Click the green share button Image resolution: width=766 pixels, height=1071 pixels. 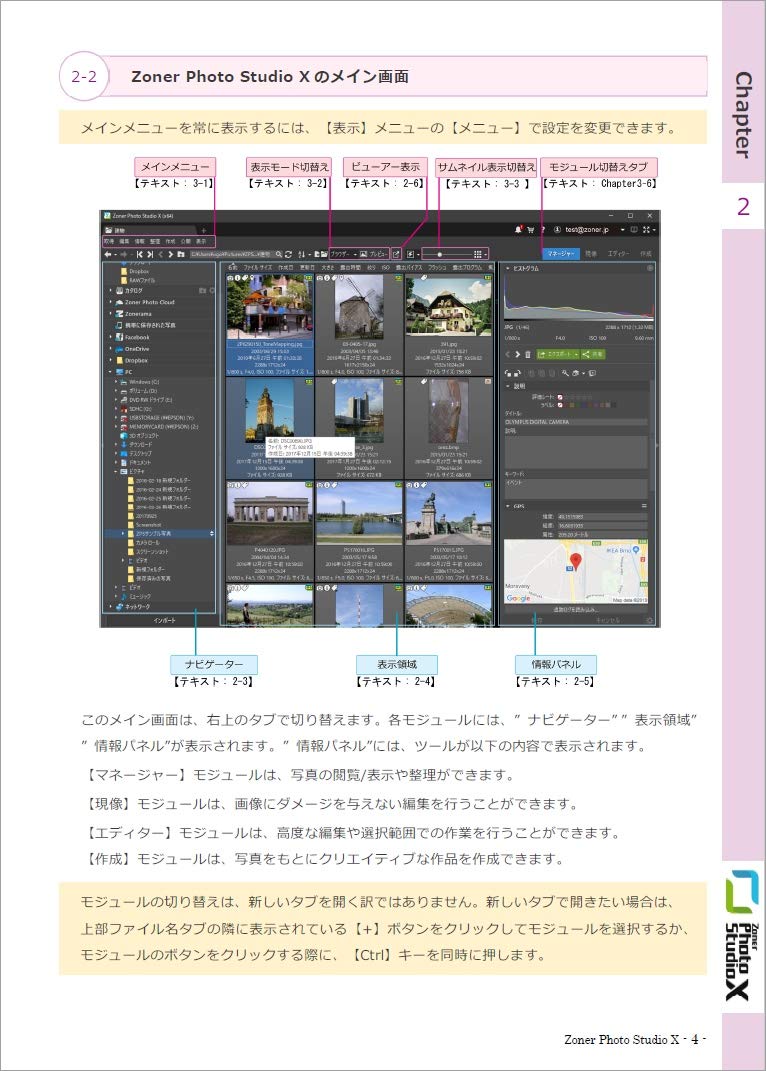(593, 354)
